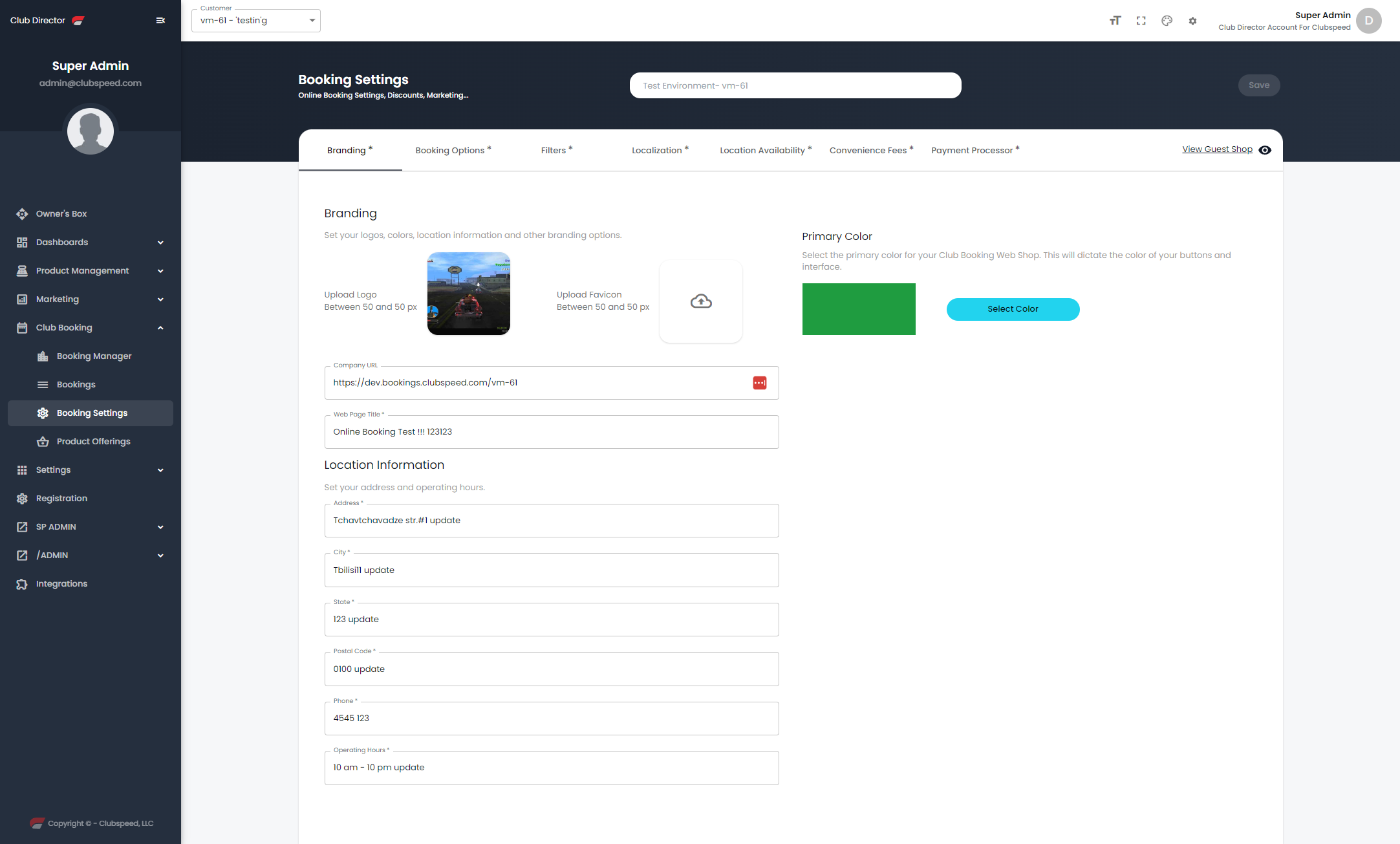1400x844 pixels.
Task: Open the color palette theme icon
Action: coord(1167,21)
